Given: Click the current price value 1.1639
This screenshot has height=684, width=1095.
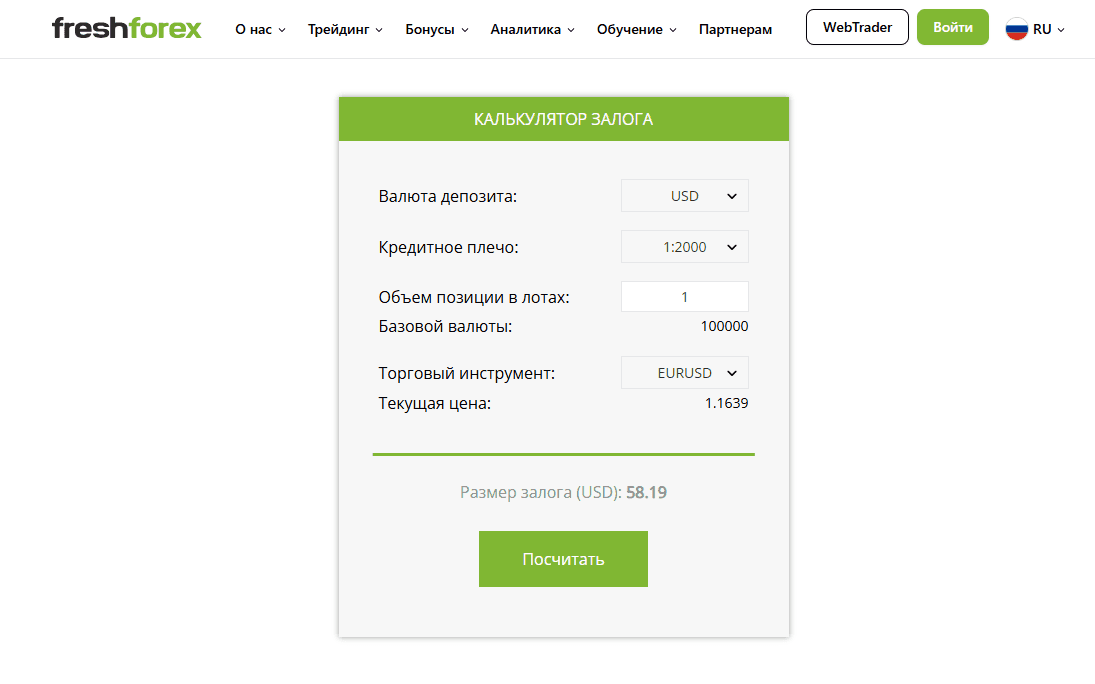Looking at the screenshot, I should [x=726, y=403].
